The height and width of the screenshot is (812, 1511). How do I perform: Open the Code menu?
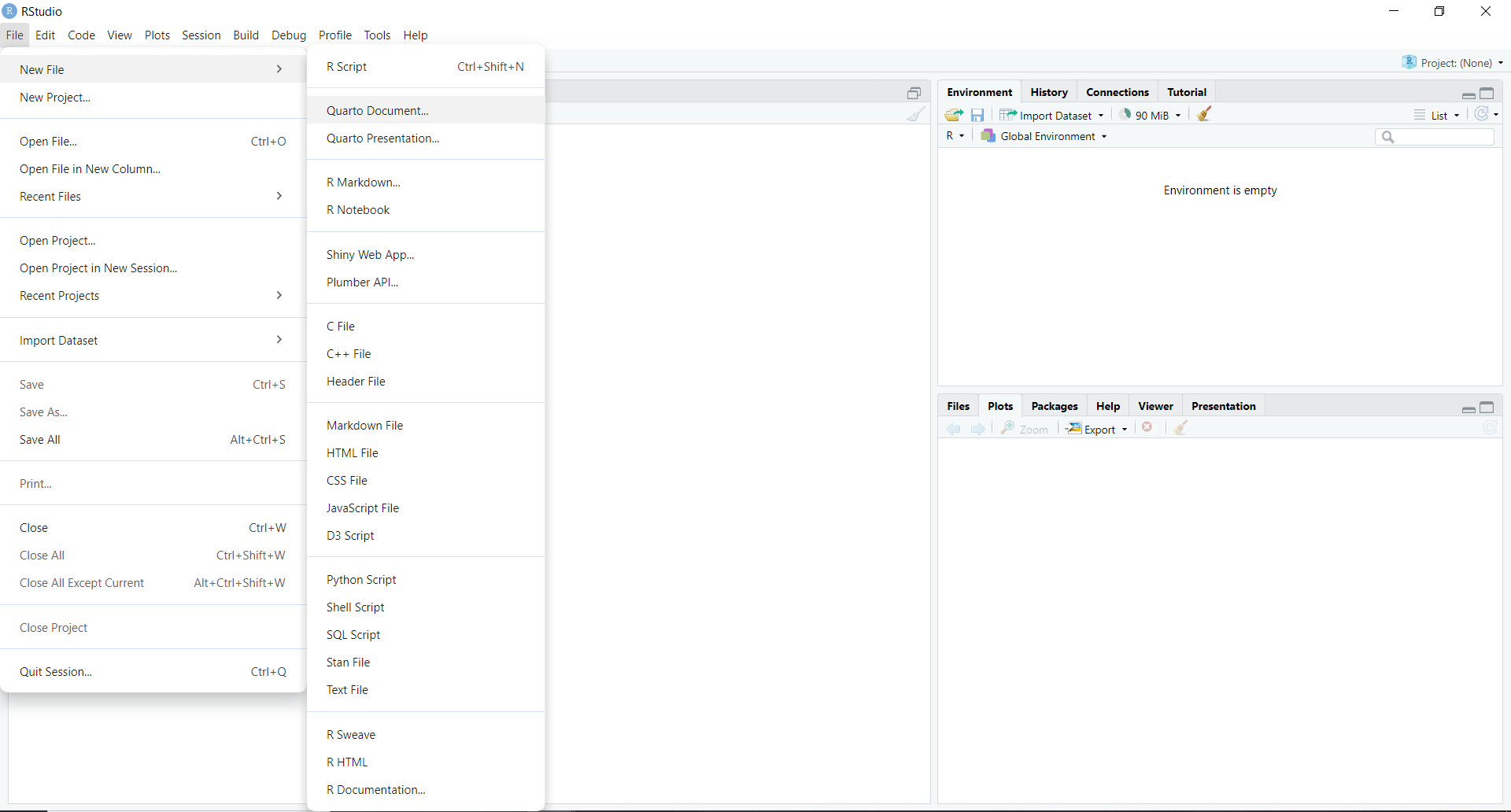click(81, 35)
